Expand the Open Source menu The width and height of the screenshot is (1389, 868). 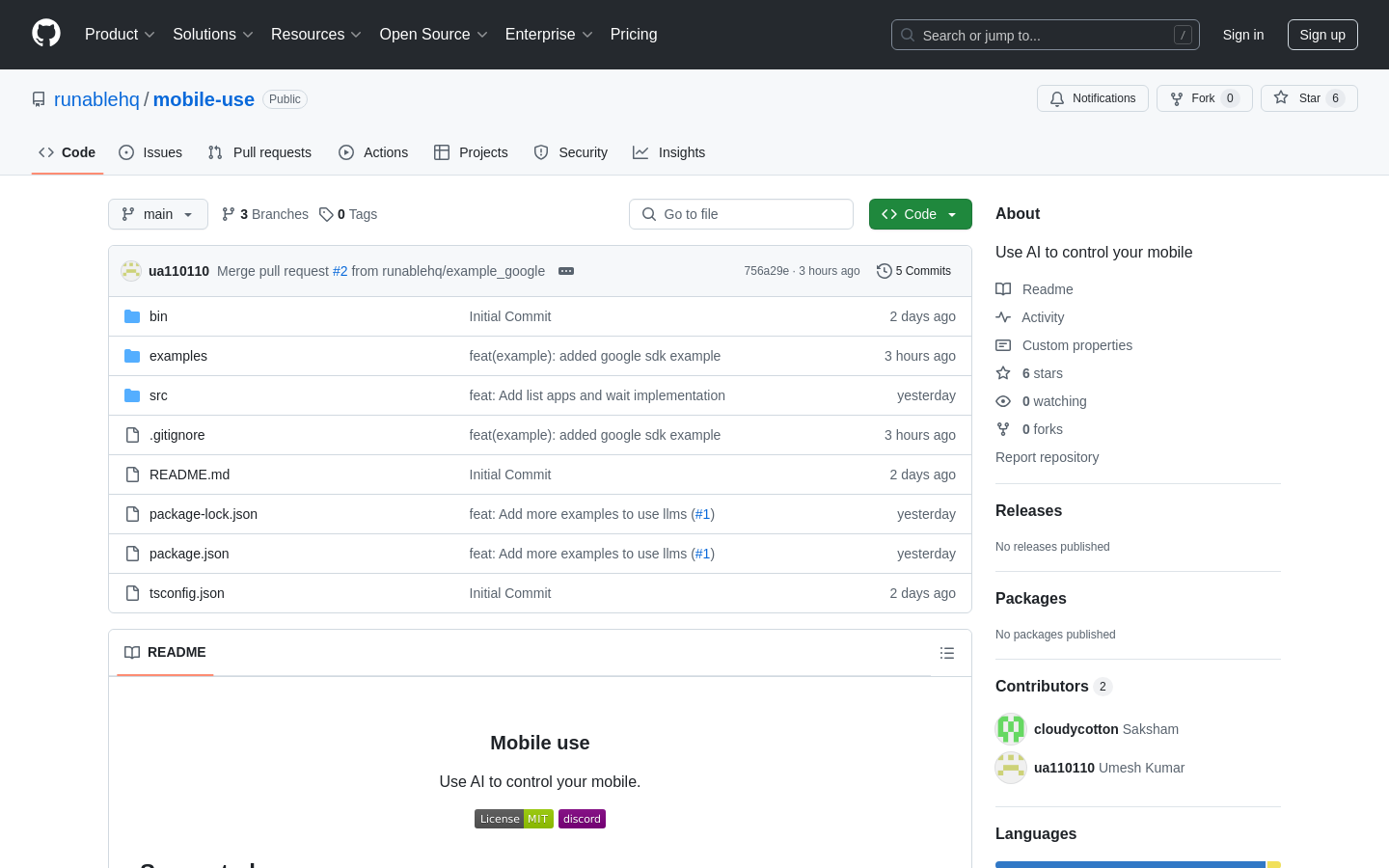click(434, 35)
